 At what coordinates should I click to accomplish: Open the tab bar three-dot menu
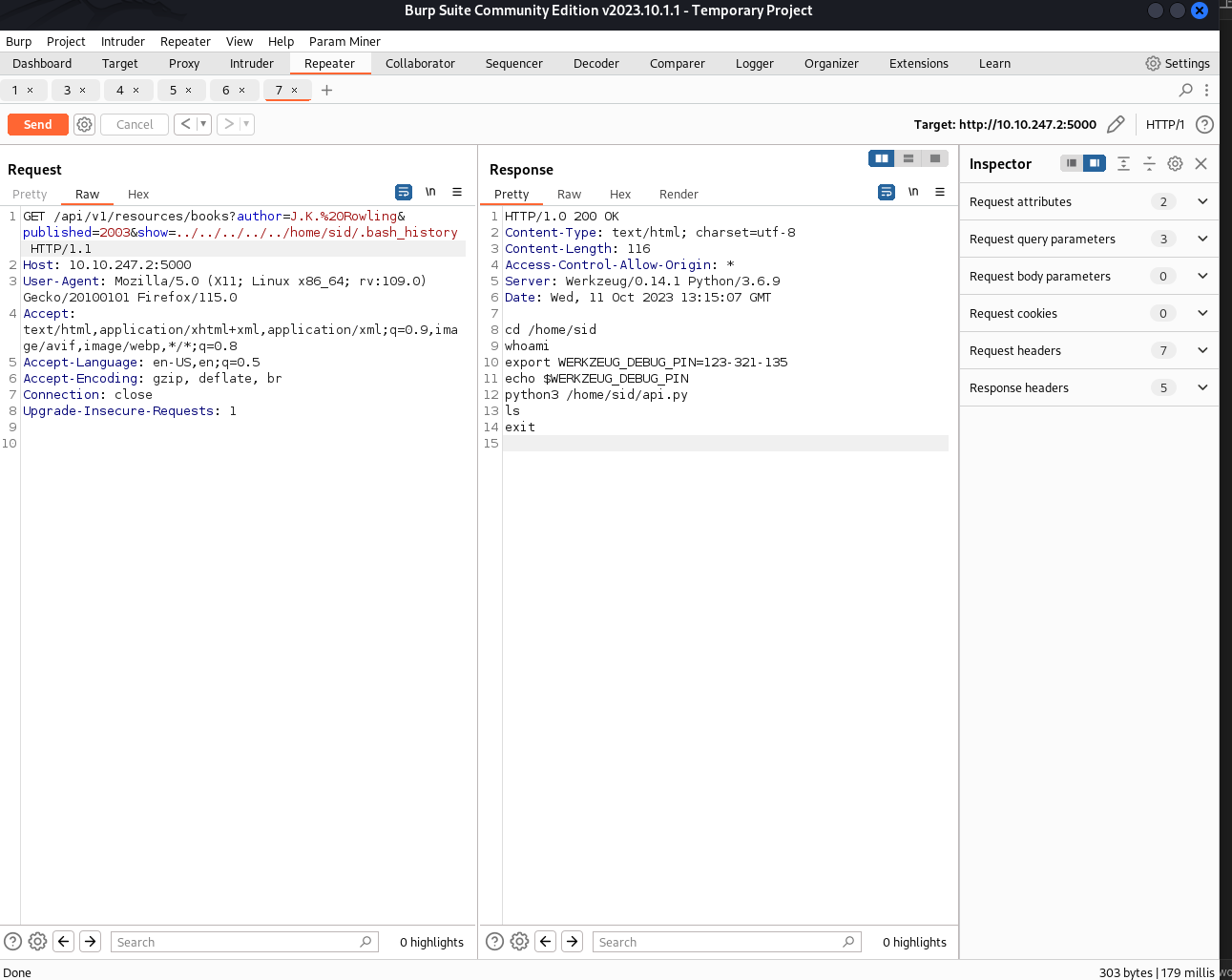[1207, 90]
